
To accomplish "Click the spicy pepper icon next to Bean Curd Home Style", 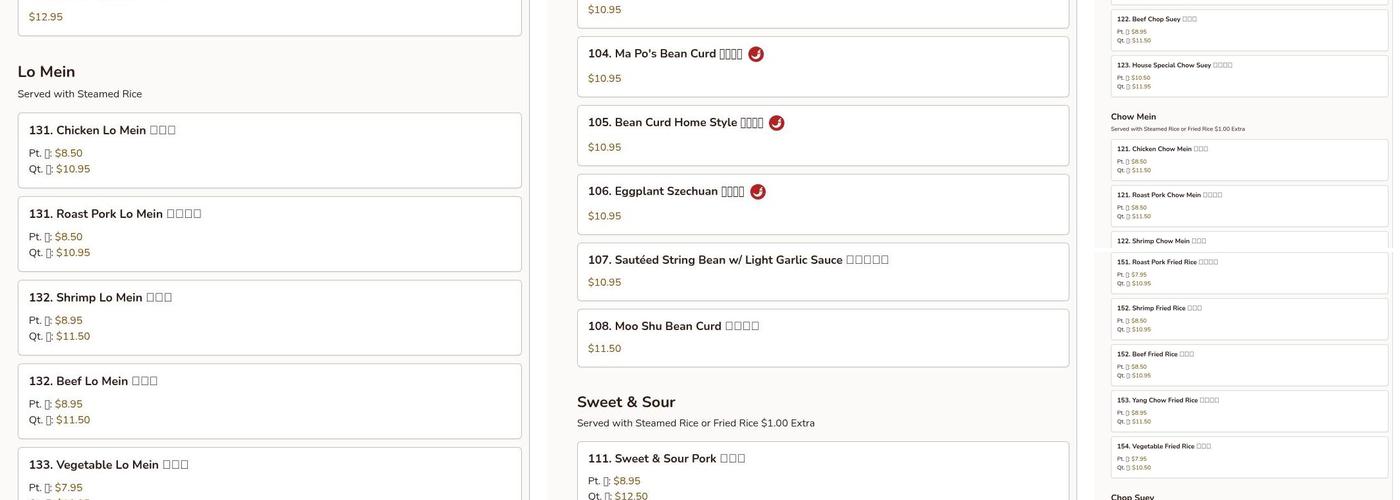I will 777,123.
